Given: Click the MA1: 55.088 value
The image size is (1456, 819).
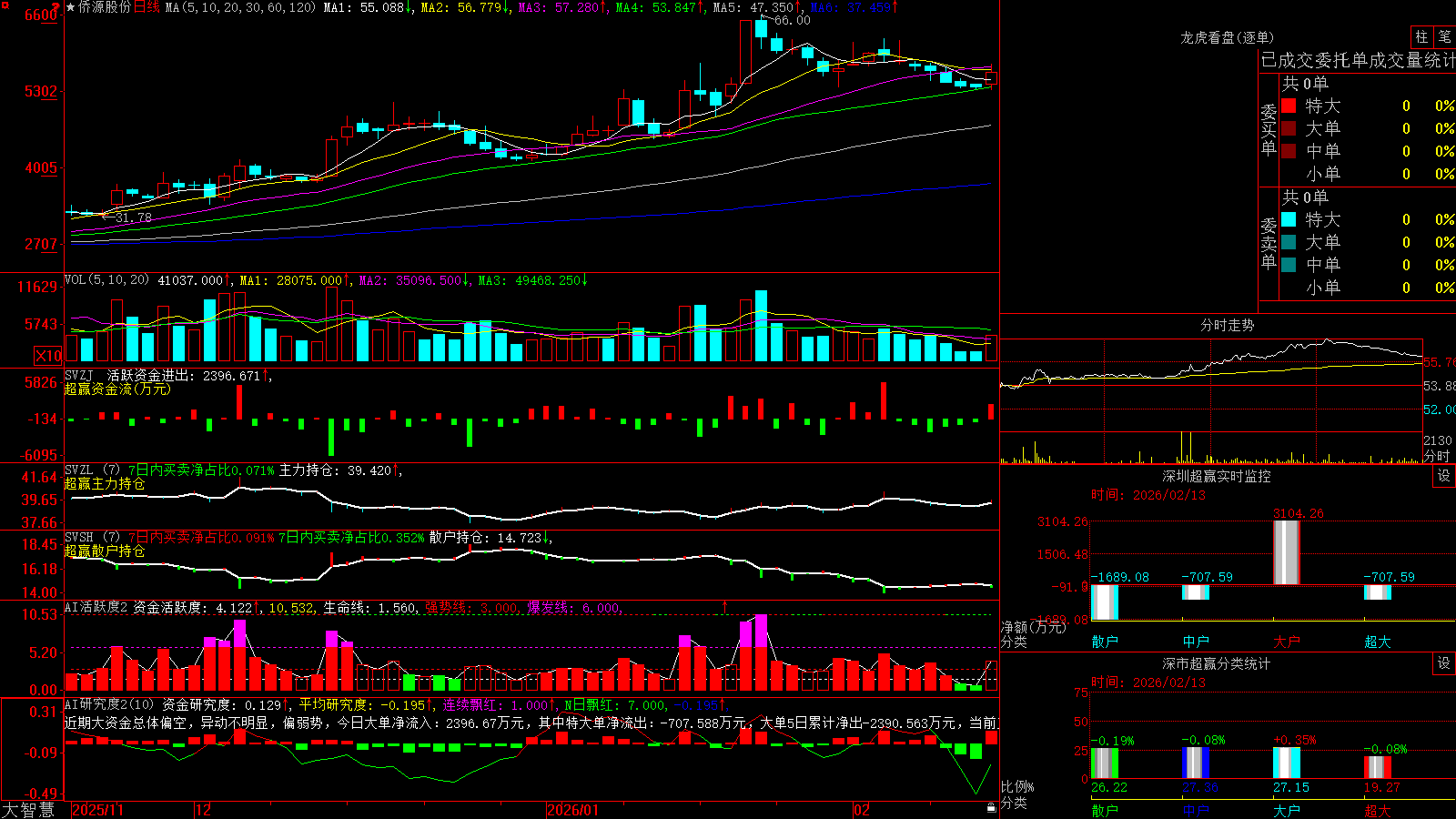Looking at the screenshot, I should point(368,7).
